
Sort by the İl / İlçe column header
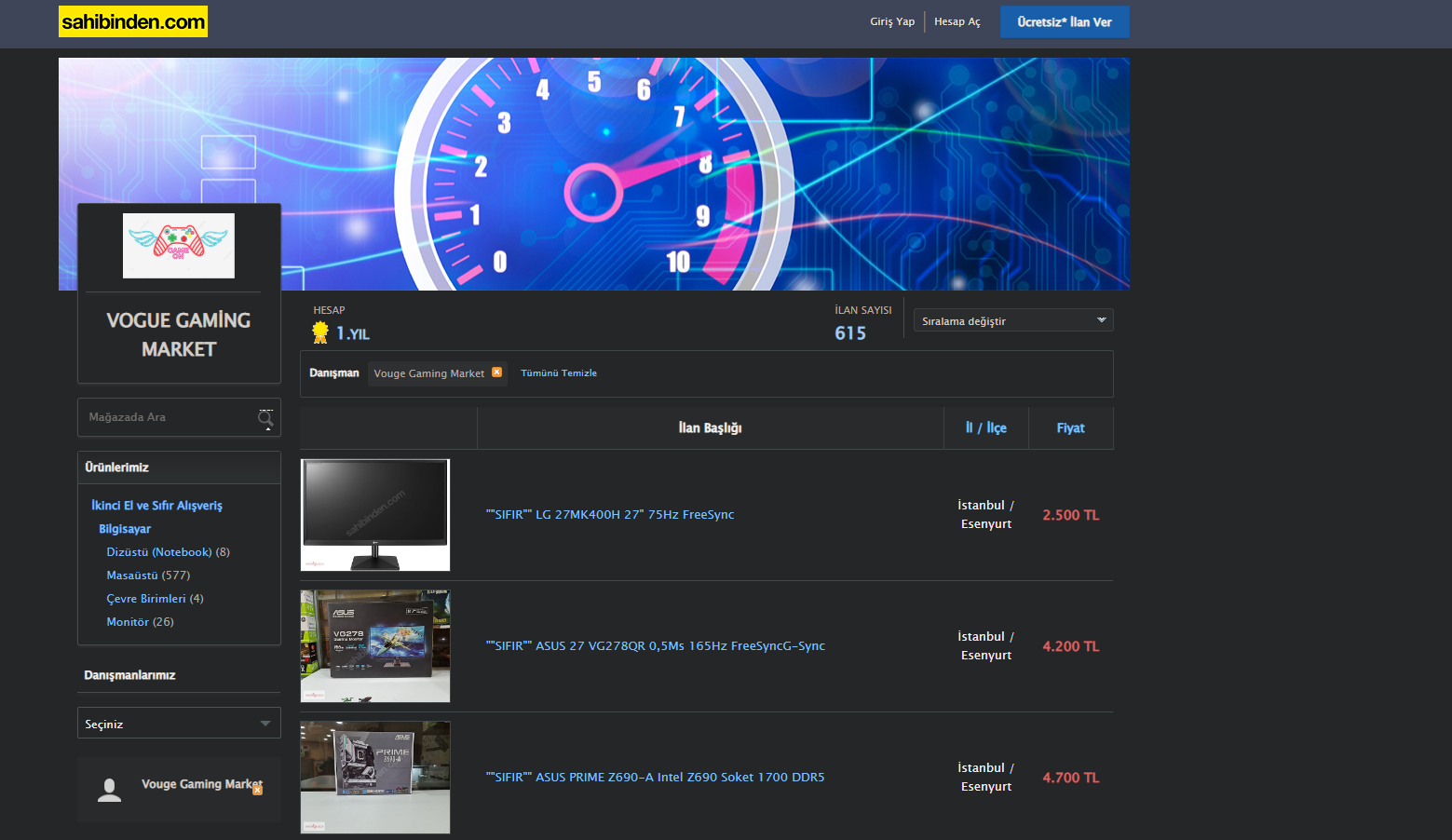tap(986, 427)
